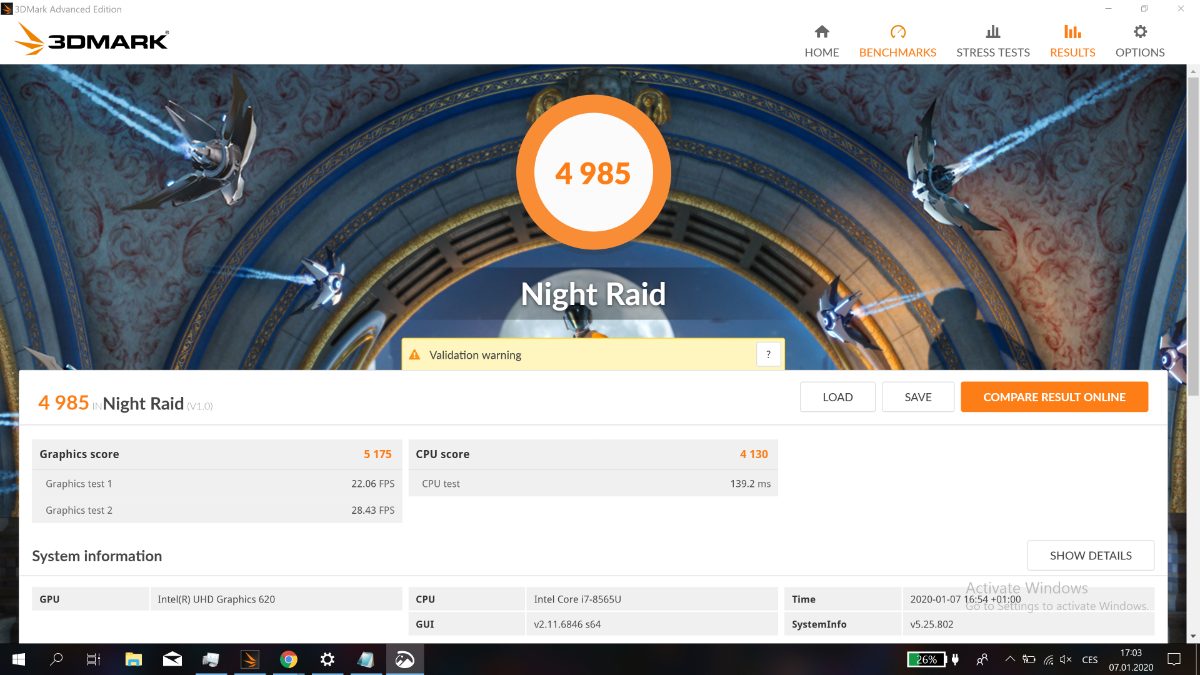The width and height of the screenshot is (1200, 675).
Task: Open Google Chrome from the taskbar
Action: coord(288,659)
